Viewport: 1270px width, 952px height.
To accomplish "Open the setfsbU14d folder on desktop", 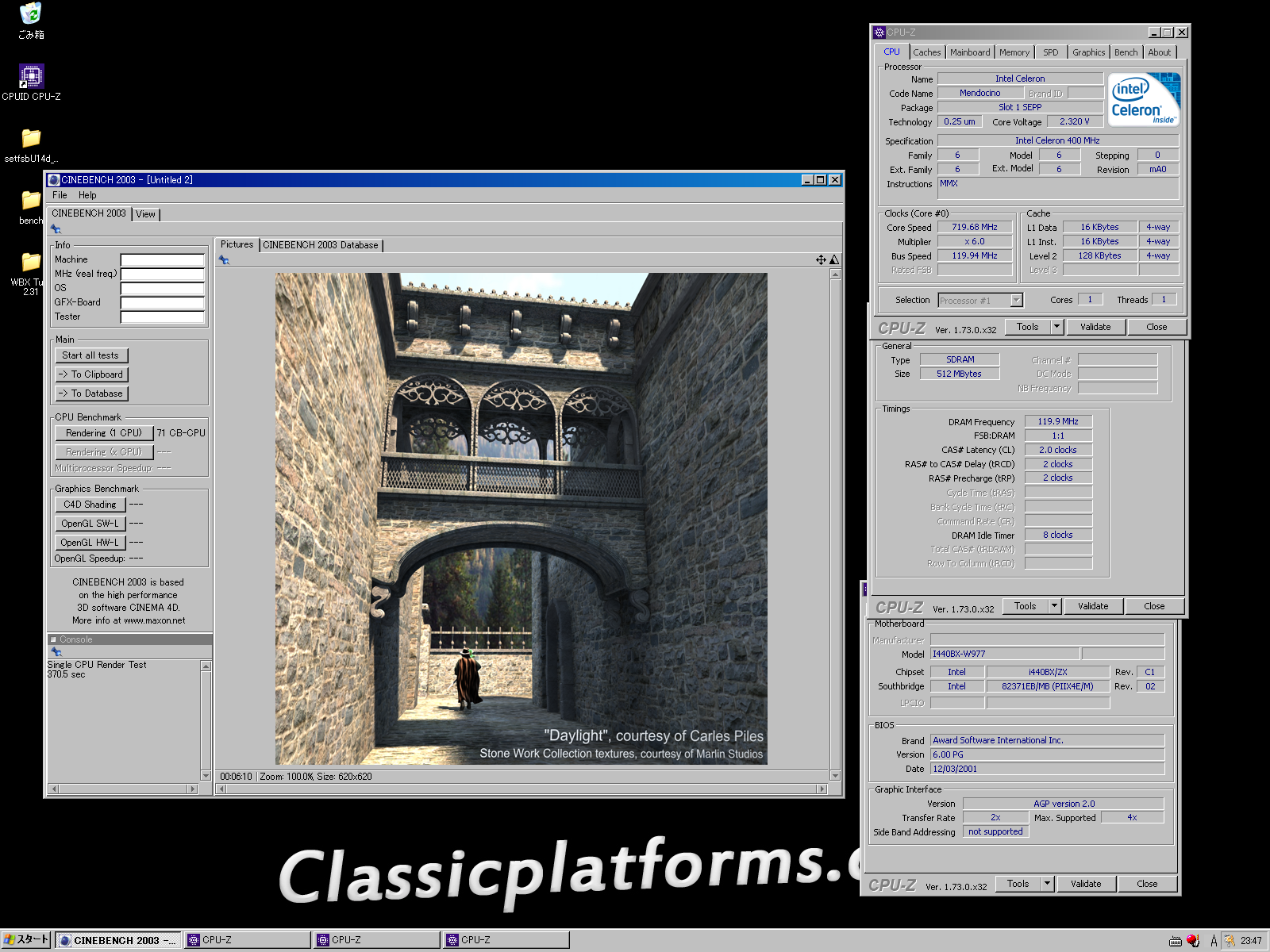I will [31, 145].
